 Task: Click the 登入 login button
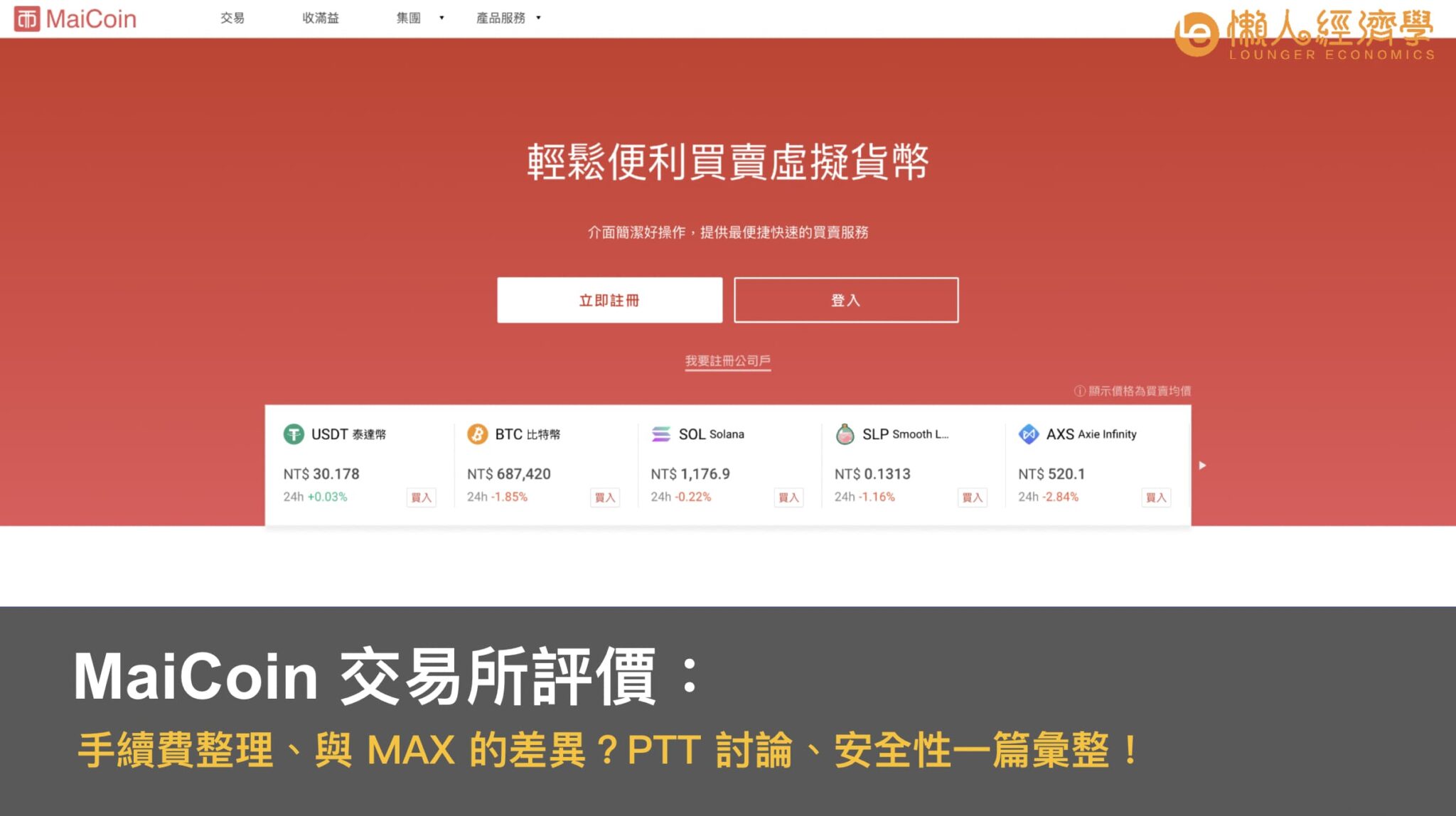[x=846, y=300]
